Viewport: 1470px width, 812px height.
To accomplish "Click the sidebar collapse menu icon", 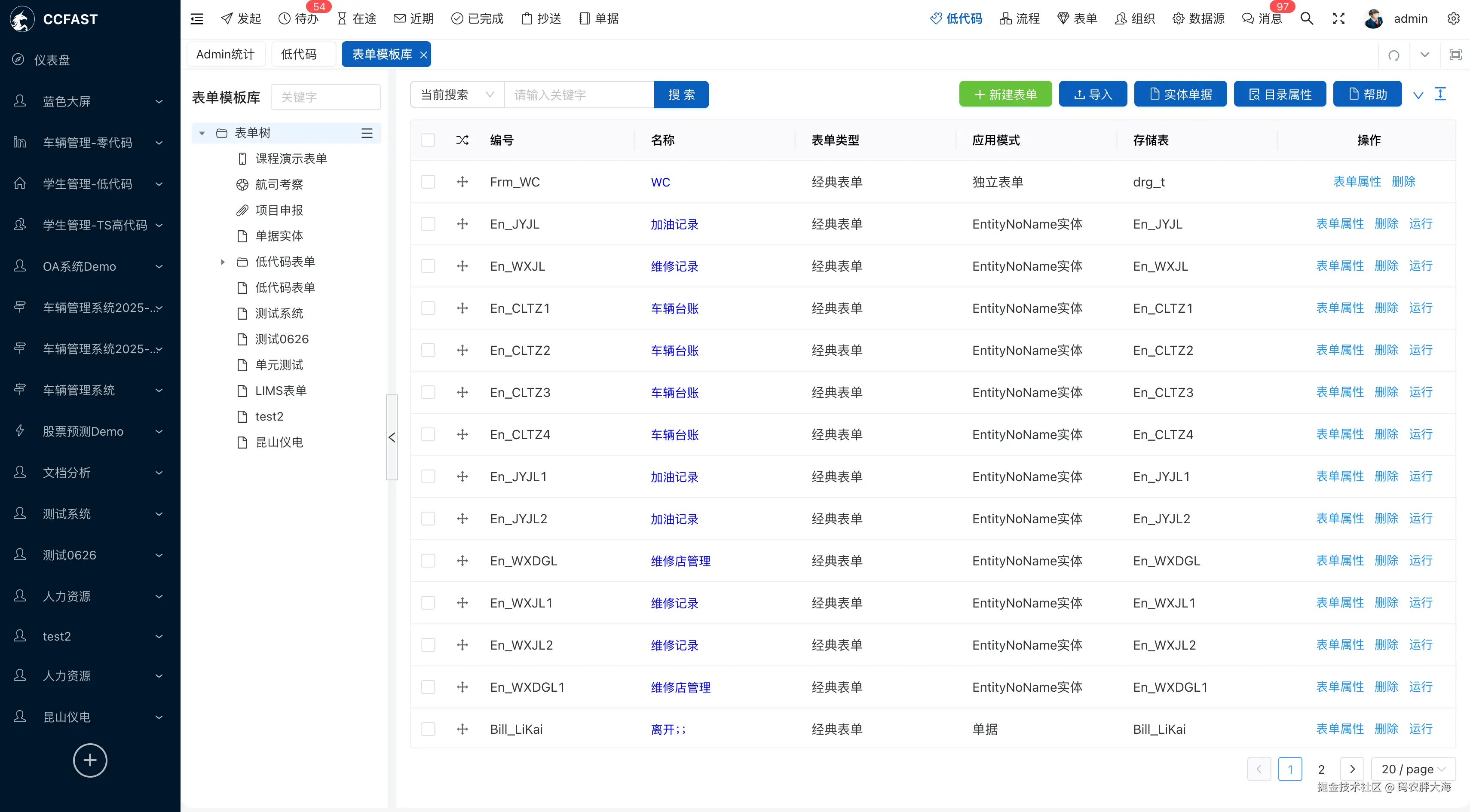I will [x=197, y=19].
